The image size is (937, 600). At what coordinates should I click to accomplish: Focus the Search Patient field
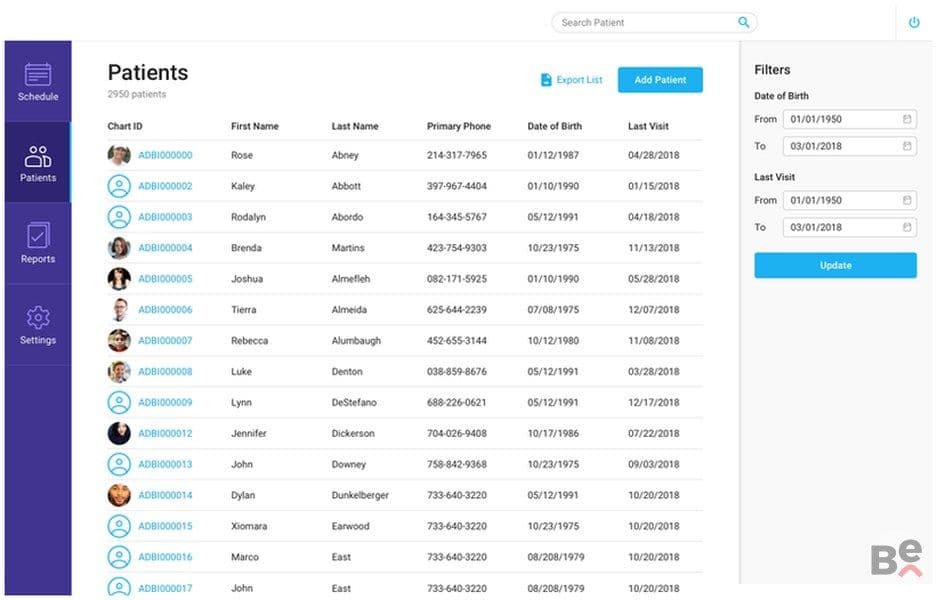tap(654, 23)
